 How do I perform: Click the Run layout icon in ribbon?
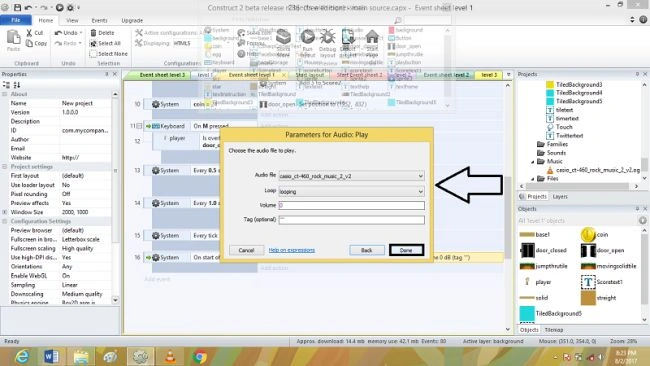point(308,37)
